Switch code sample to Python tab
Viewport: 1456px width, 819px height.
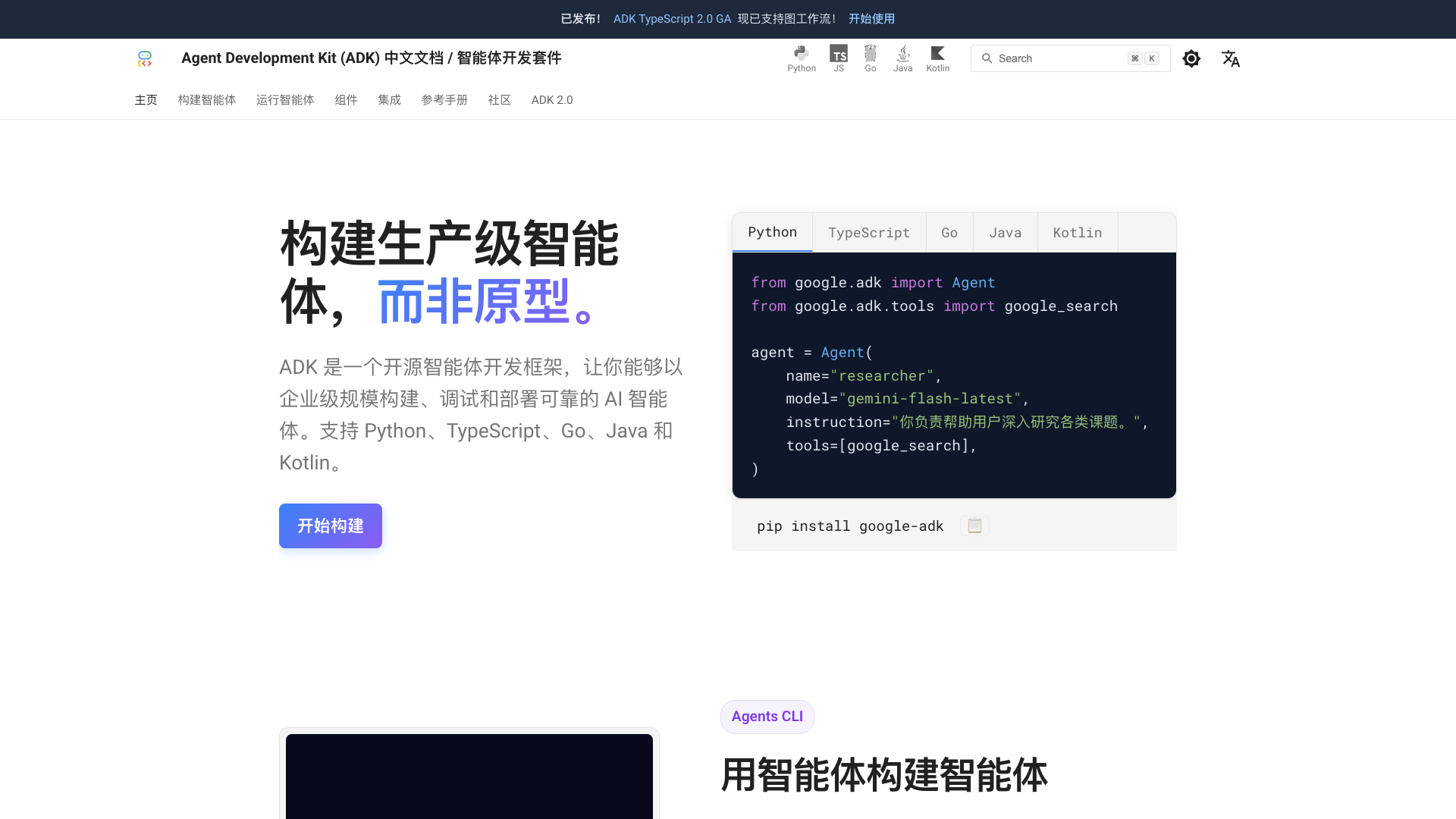[772, 232]
